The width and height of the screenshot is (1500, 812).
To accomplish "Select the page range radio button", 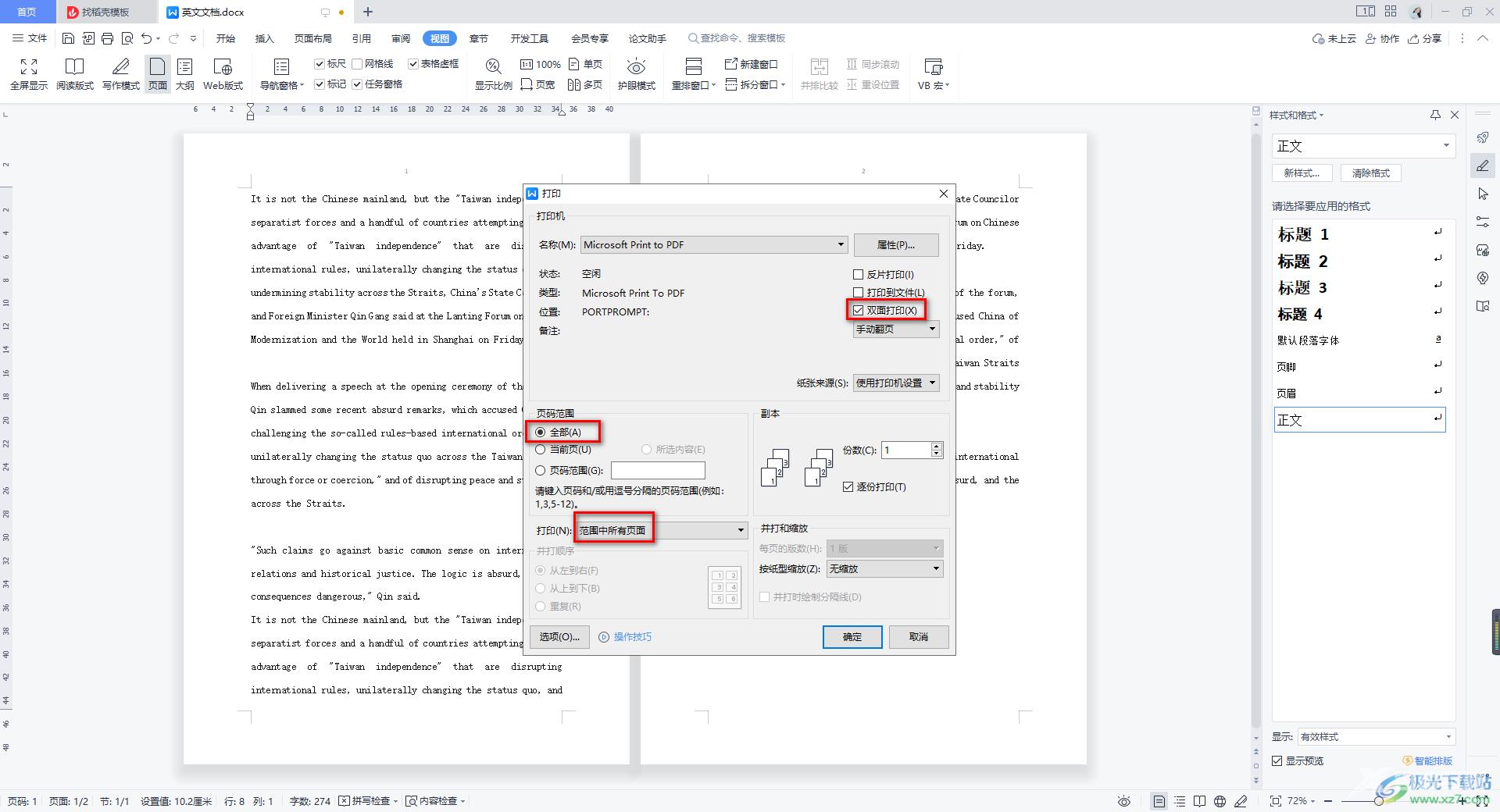I will (x=540, y=471).
